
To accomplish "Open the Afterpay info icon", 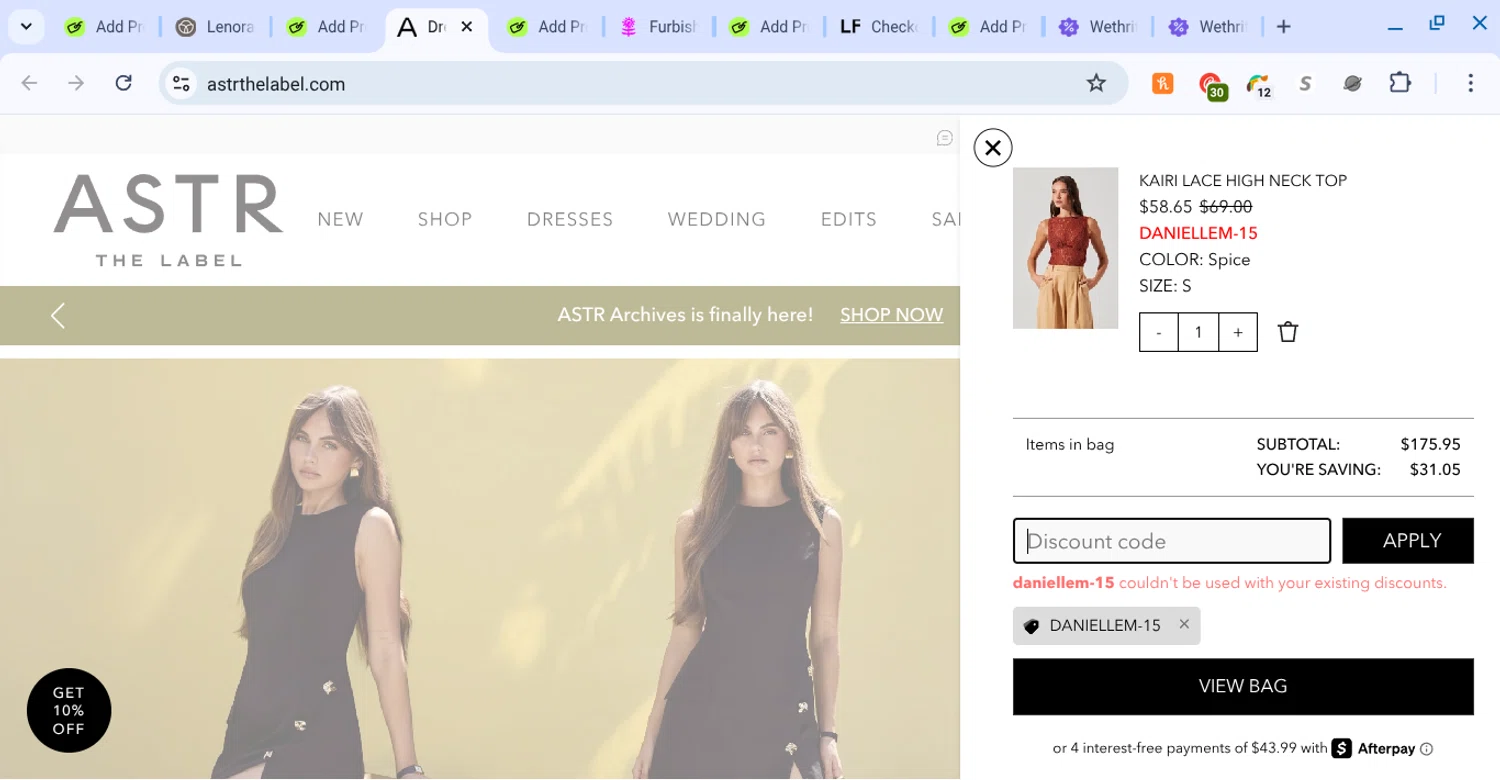I will [1427, 749].
